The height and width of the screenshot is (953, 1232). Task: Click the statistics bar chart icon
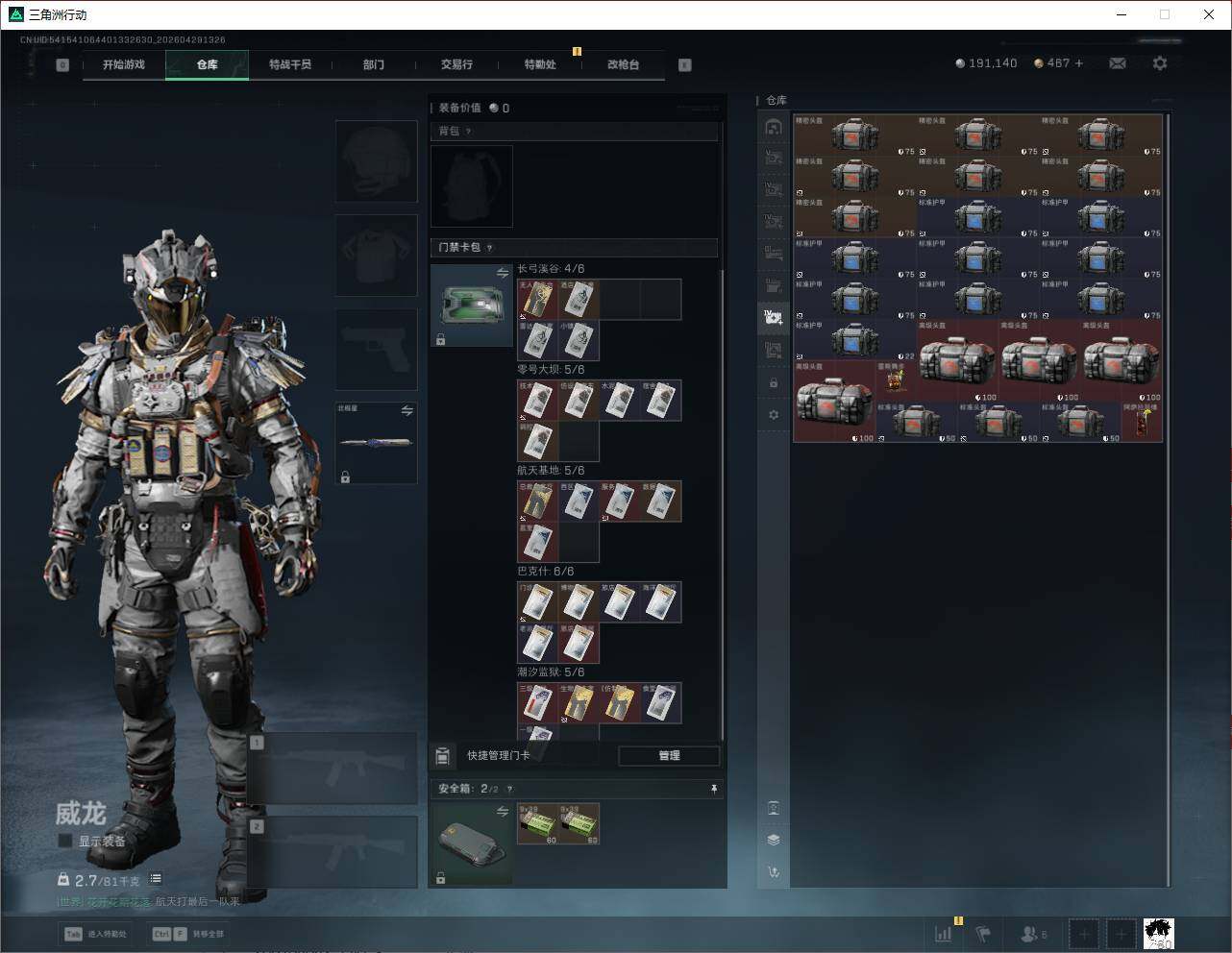pos(944,934)
